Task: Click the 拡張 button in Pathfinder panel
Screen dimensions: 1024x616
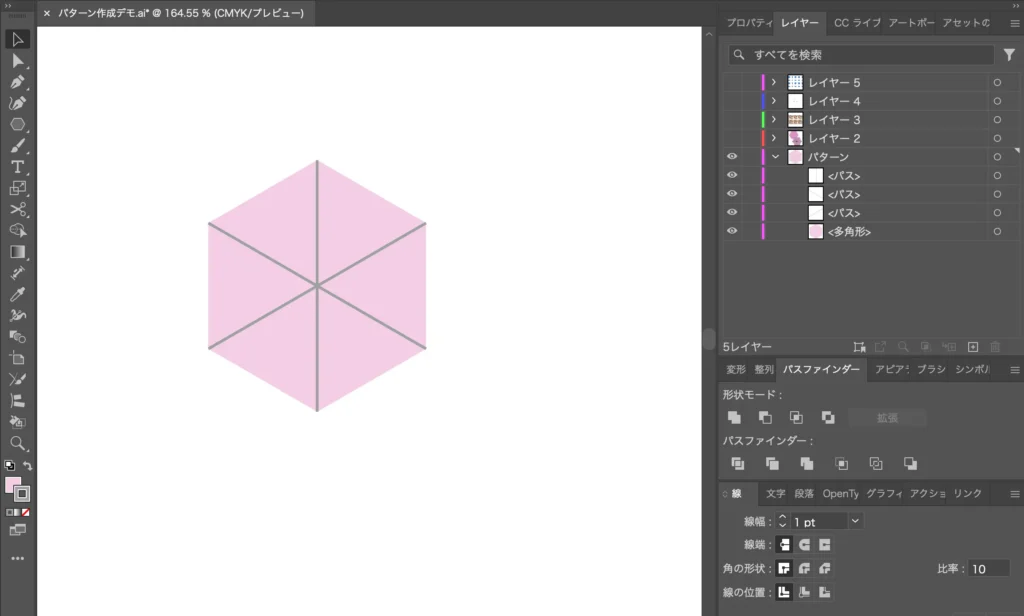Action: [x=887, y=418]
